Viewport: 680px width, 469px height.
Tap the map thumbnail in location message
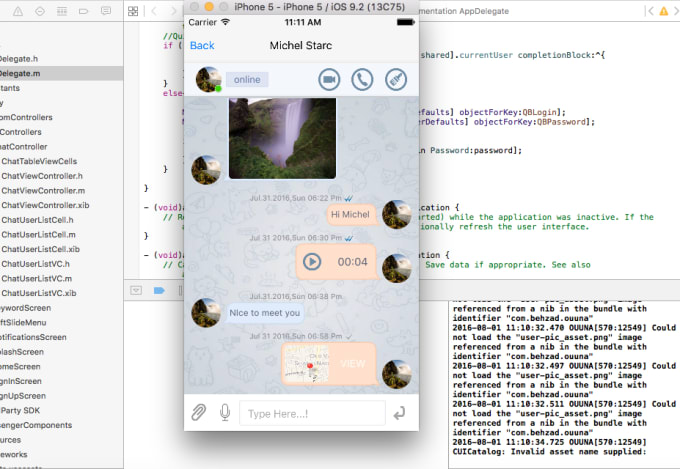click(x=307, y=364)
